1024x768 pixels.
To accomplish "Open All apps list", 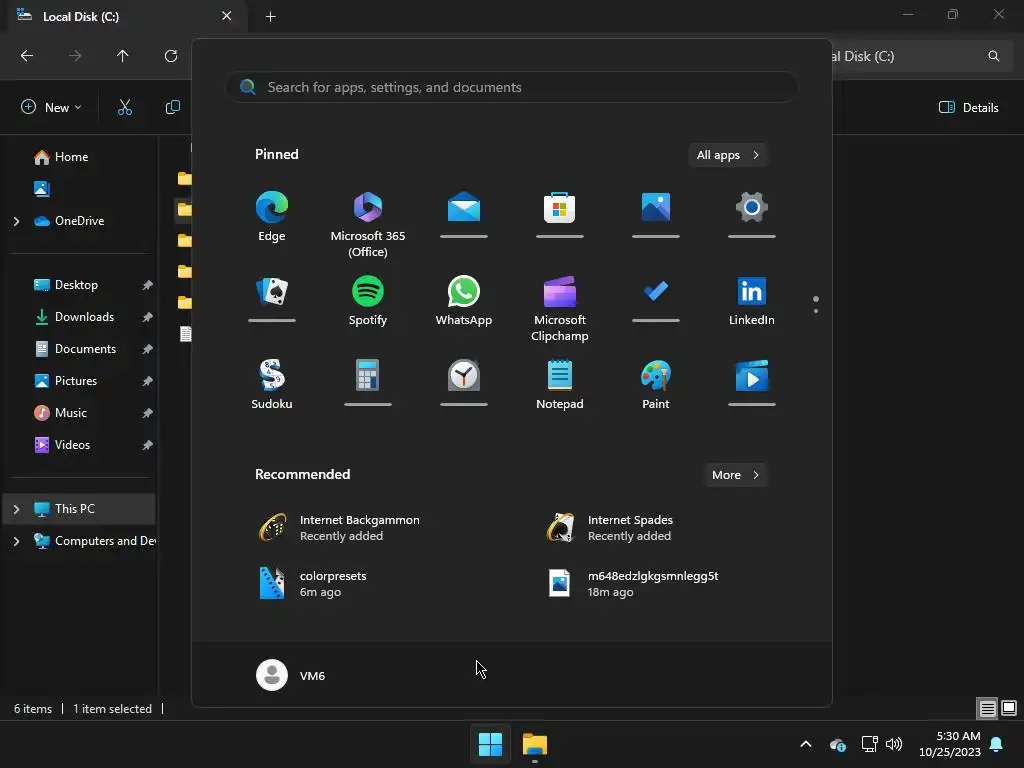I will point(728,155).
